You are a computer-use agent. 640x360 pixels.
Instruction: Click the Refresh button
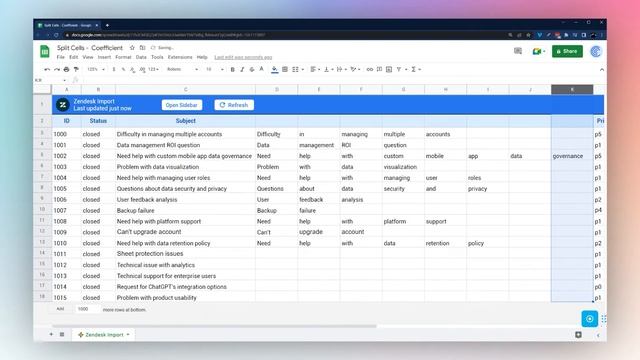(234, 105)
